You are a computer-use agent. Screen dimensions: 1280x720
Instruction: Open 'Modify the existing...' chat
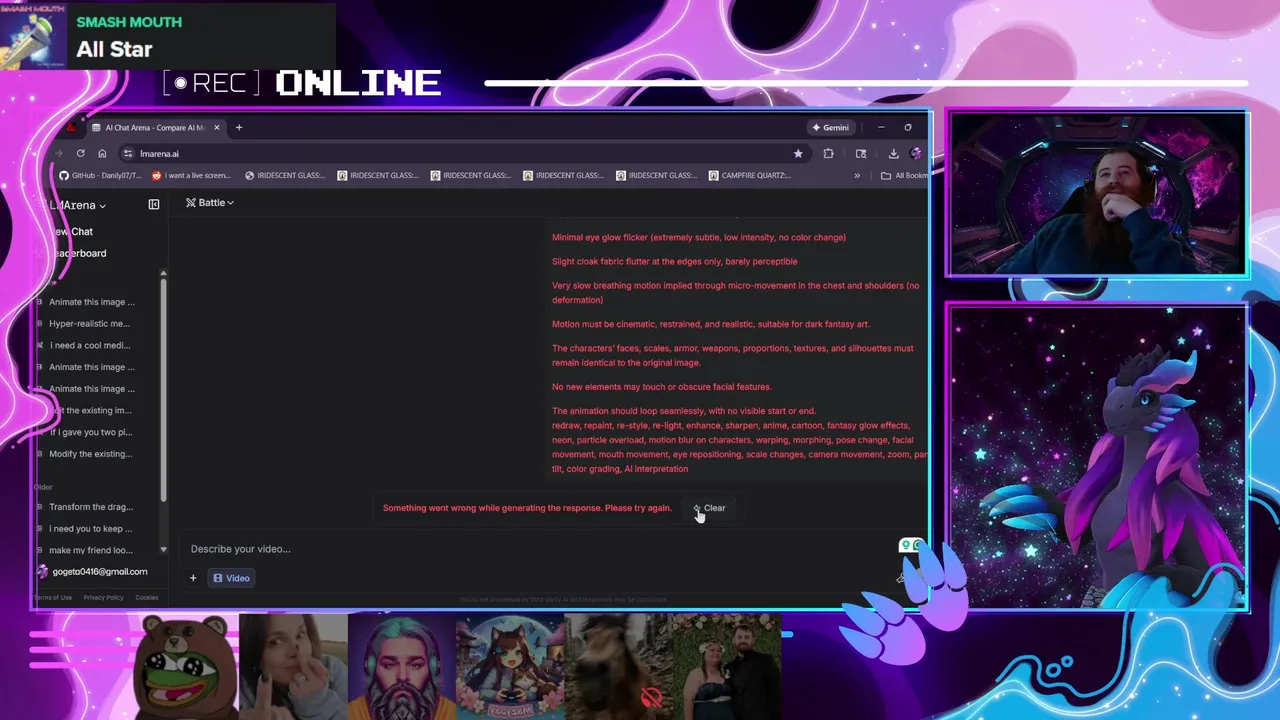pos(90,454)
